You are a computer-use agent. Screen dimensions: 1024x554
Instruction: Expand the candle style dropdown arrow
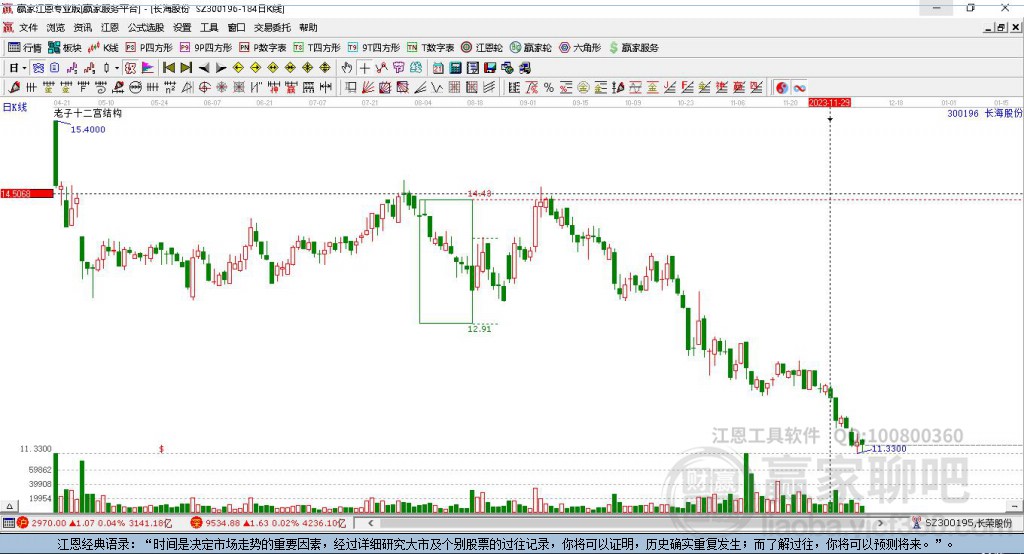point(117,68)
